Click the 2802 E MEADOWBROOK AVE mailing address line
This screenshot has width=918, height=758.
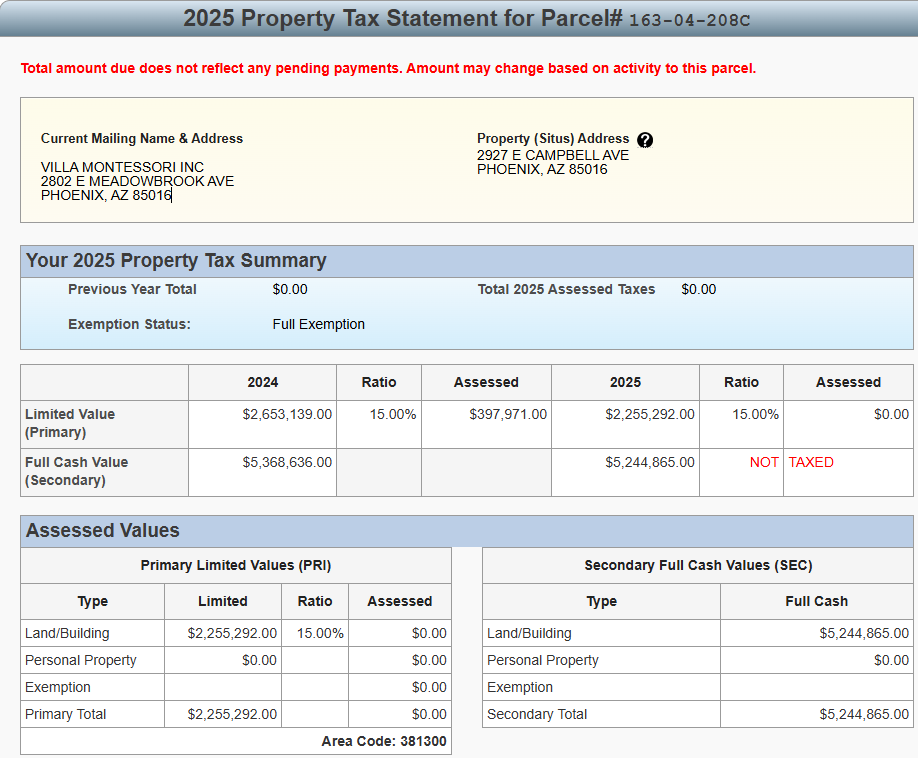(137, 181)
